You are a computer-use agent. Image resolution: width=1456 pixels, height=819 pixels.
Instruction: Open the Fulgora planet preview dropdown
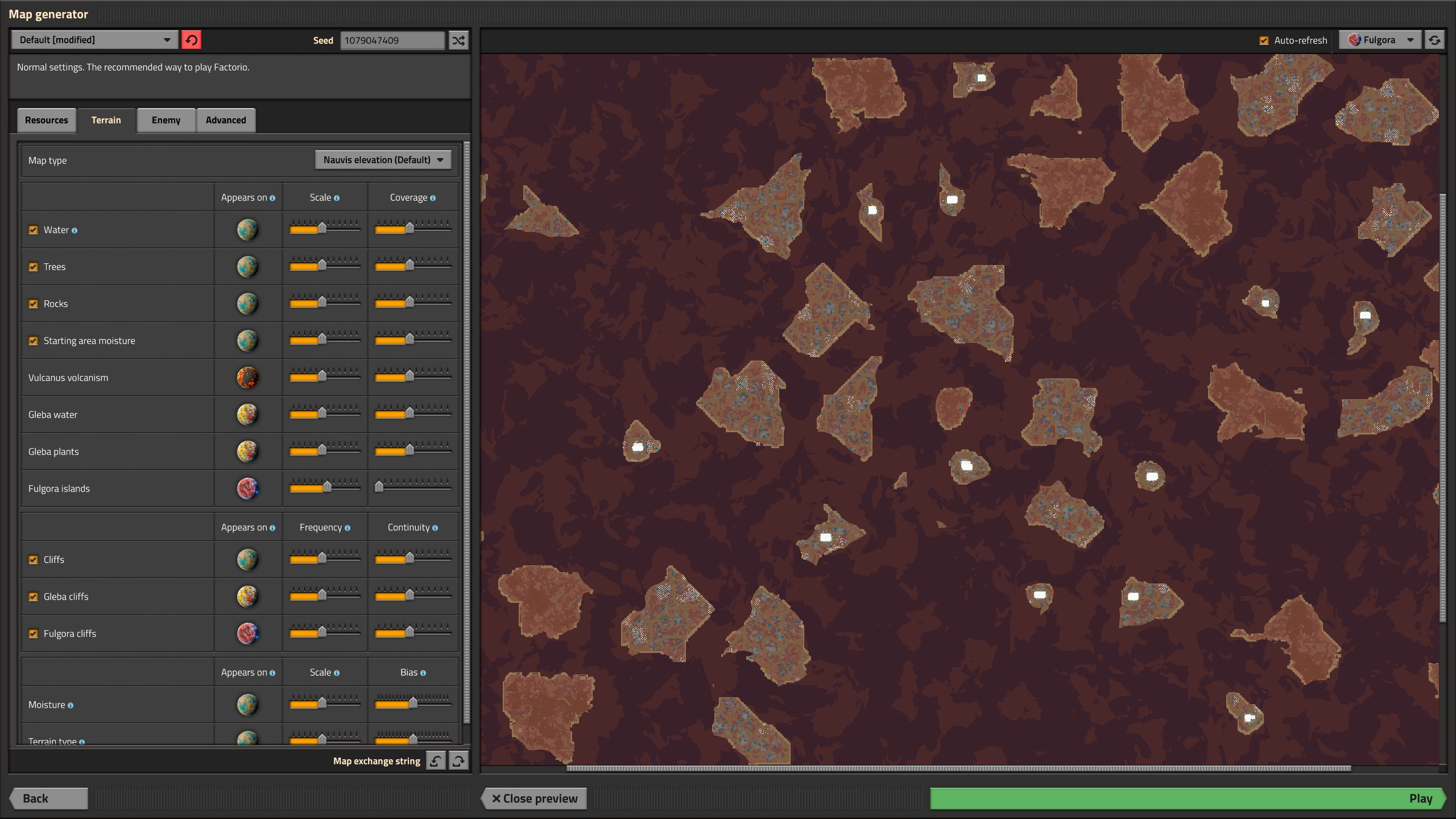pos(1380,40)
